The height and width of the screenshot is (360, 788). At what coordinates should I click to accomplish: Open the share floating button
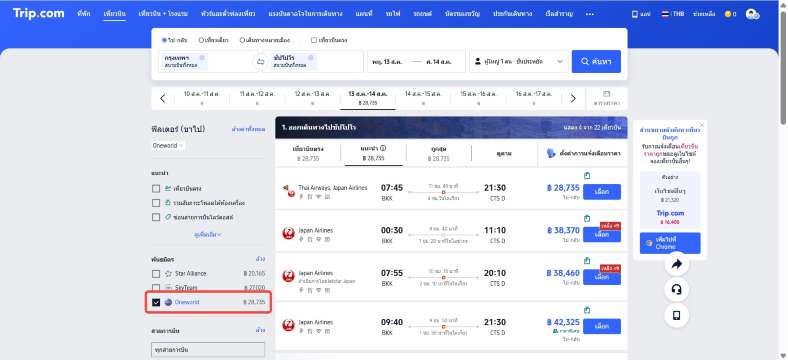coord(676,264)
